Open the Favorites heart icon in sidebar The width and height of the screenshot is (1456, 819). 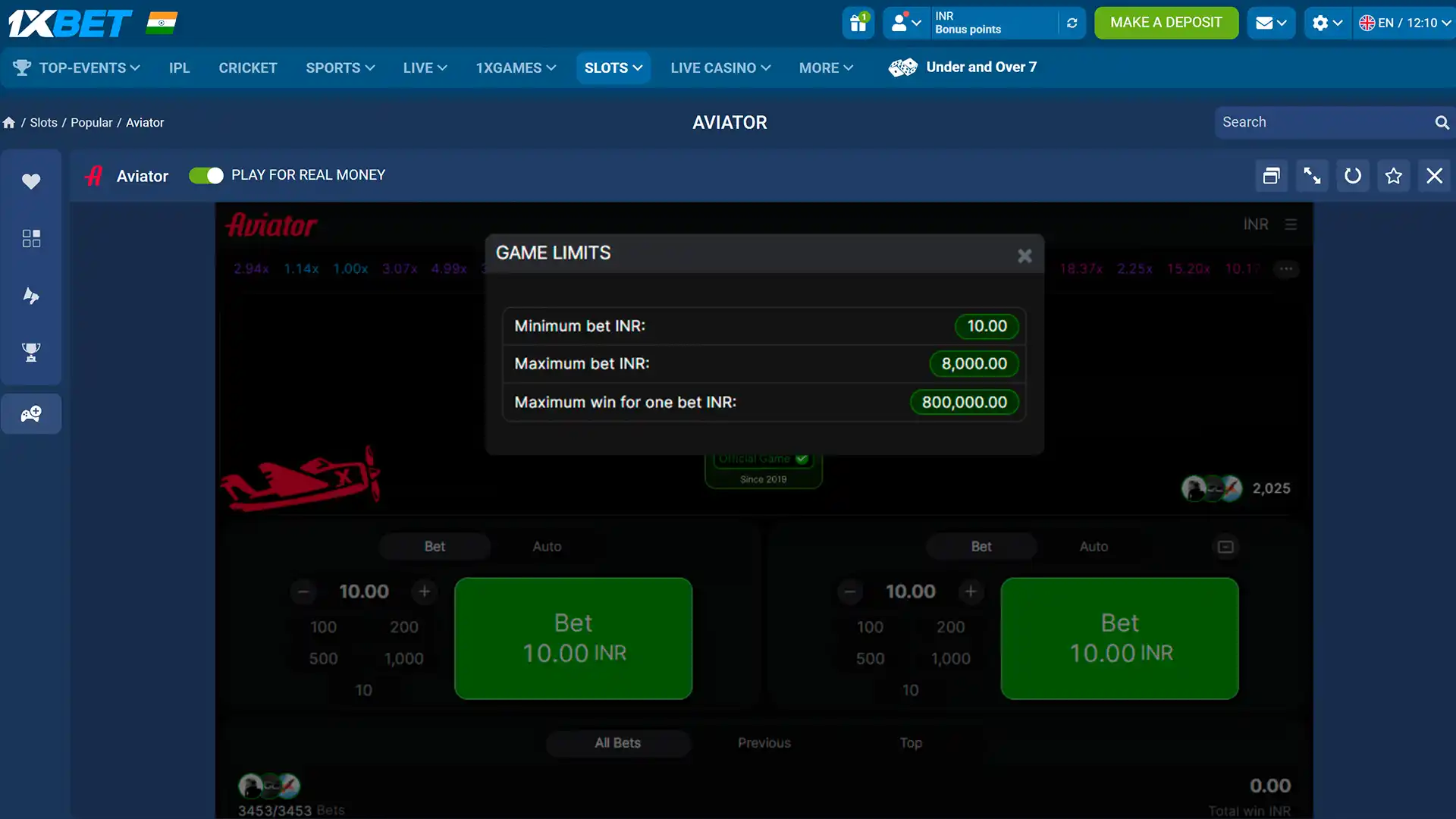pos(31,181)
